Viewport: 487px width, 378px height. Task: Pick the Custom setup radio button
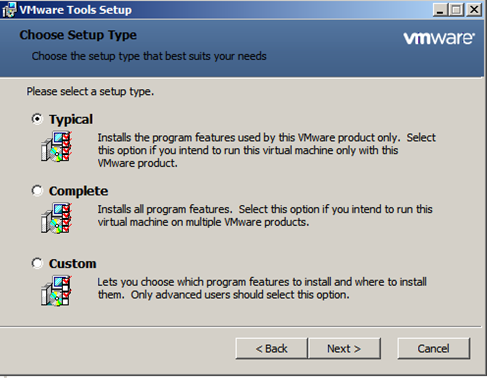tap(37, 263)
